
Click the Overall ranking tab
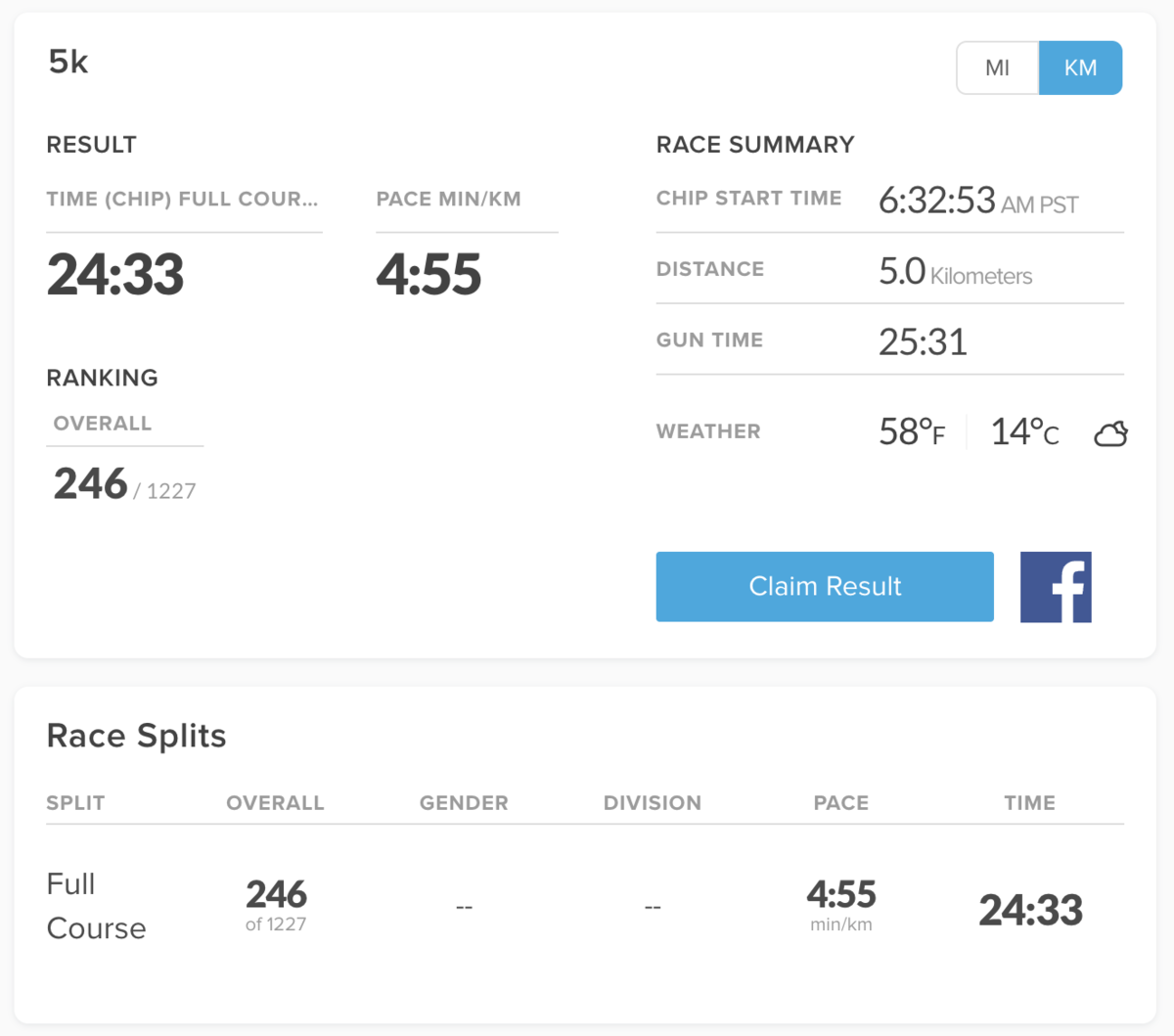103,424
